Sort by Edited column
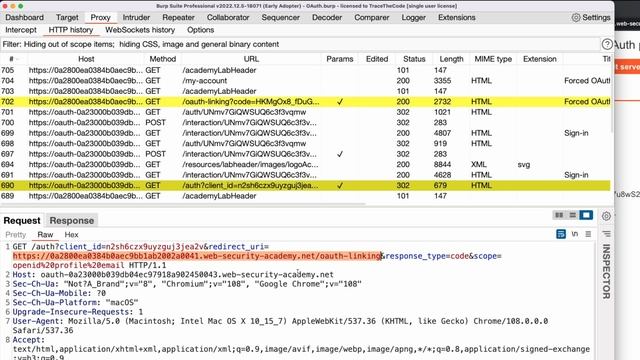 (x=377, y=59)
